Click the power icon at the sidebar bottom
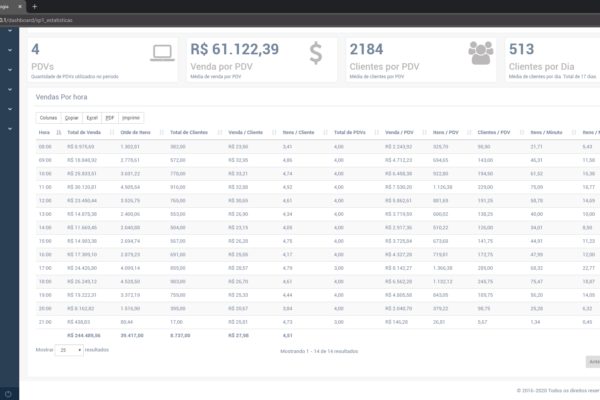The image size is (600, 400). pyautogui.click(x=8, y=393)
